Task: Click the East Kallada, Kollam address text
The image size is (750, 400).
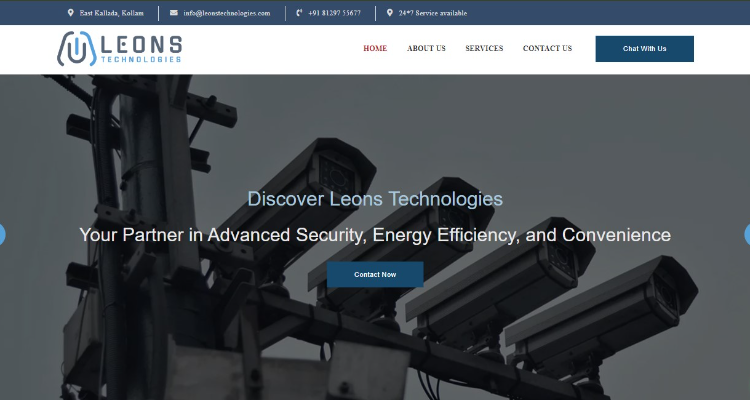Action: point(111,13)
